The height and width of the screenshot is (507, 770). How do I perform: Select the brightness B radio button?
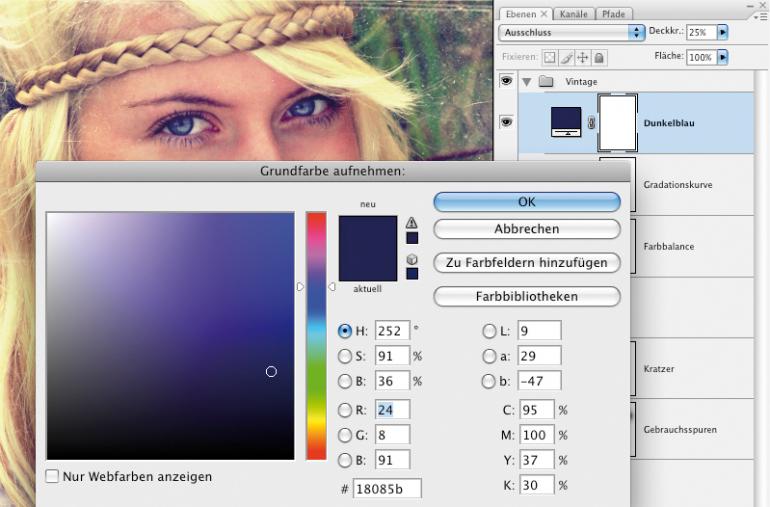tap(345, 381)
